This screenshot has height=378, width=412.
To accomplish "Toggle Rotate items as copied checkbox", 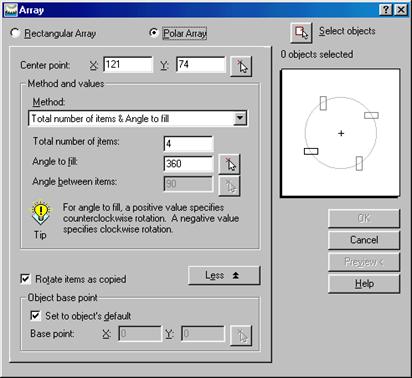I will coord(26,279).
